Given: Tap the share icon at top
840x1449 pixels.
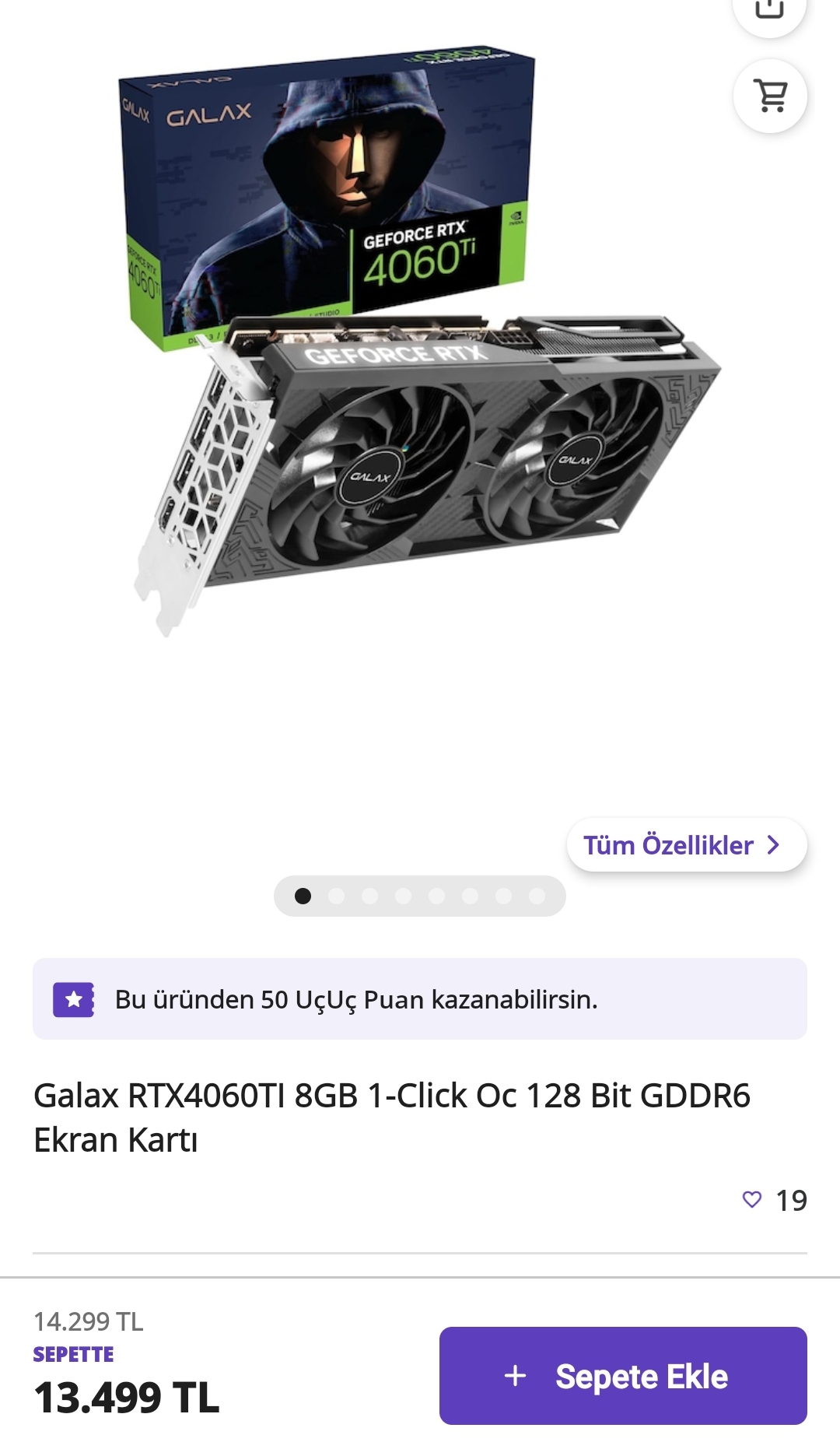Looking at the screenshot, I should pyautogui.click(x=770, y=9).
